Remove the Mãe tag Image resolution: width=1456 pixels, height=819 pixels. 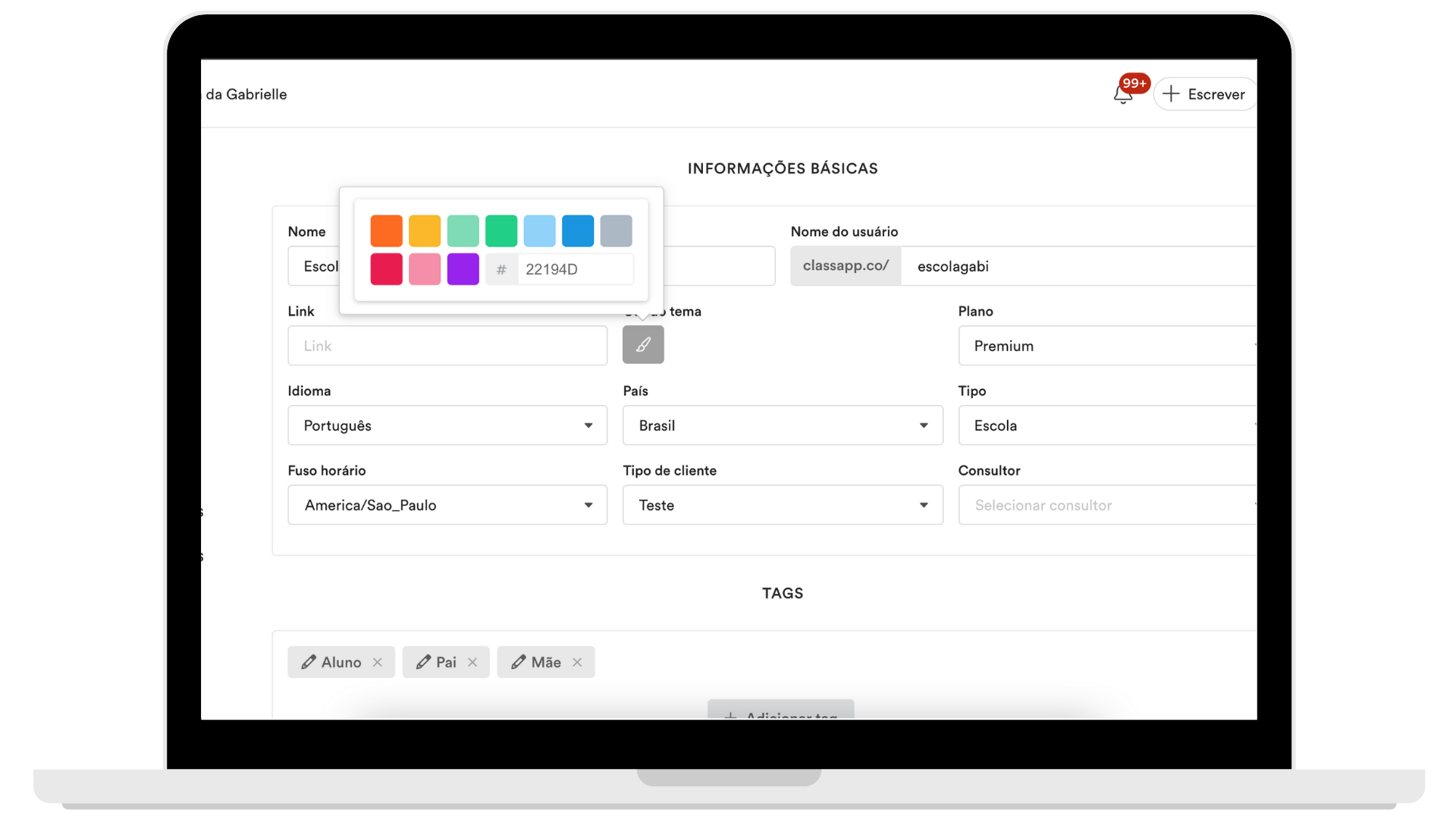pos(577,662)
